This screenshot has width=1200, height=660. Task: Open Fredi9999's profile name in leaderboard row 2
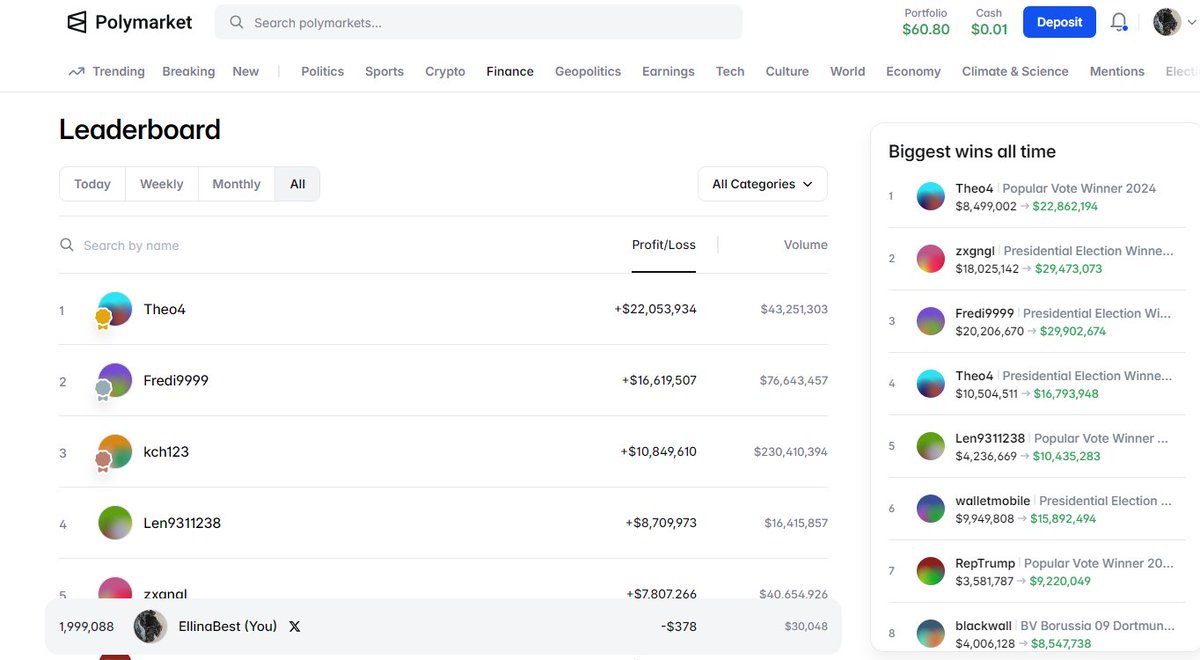point(176,380)
